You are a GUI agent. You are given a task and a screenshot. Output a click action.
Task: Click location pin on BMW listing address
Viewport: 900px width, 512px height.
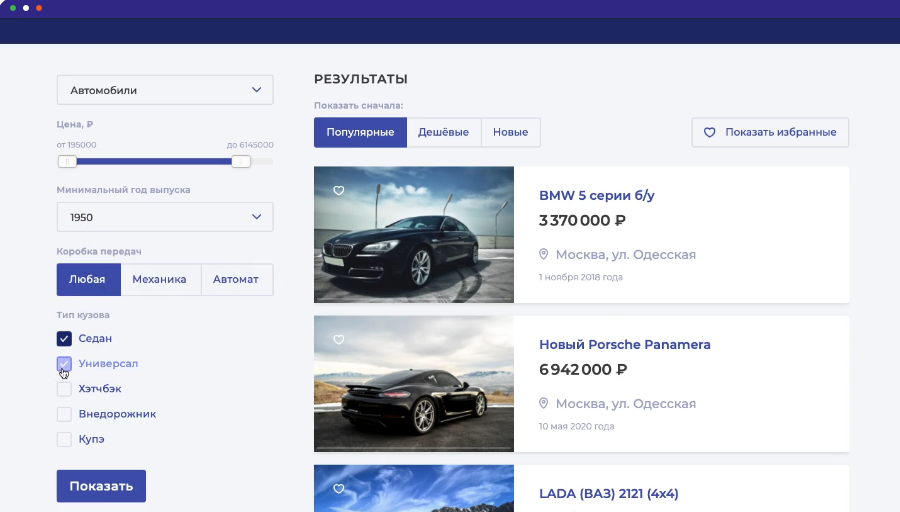(x=544, y=254)
